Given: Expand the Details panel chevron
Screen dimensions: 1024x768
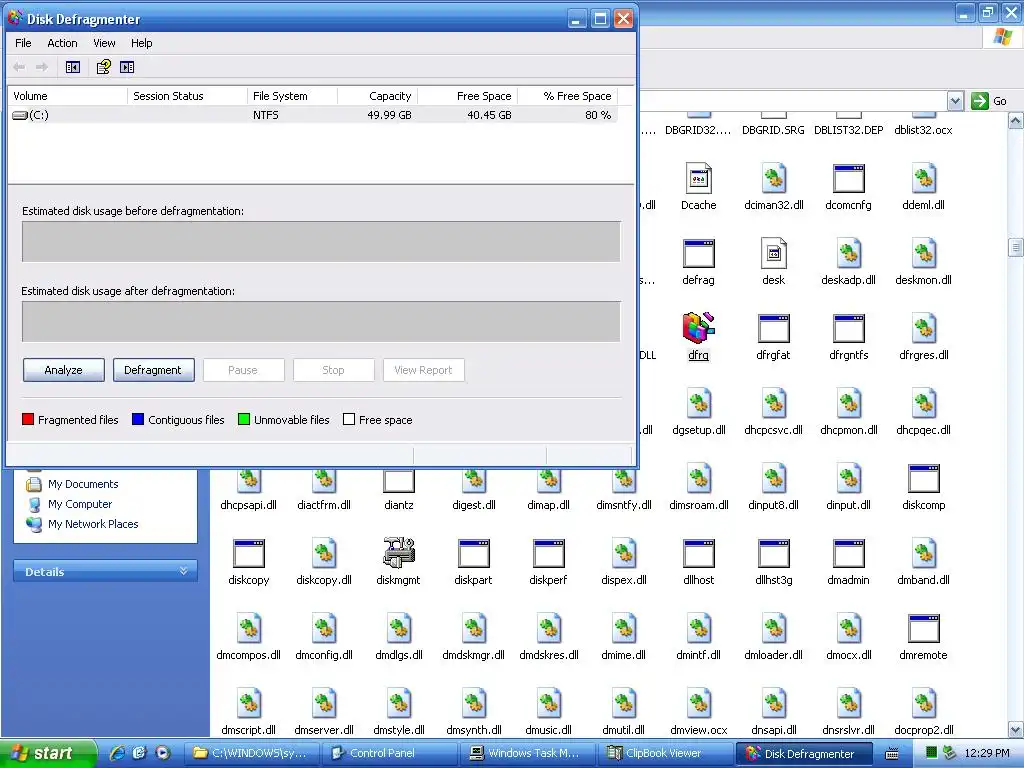Looking at the screenshot, I should 184,571.
